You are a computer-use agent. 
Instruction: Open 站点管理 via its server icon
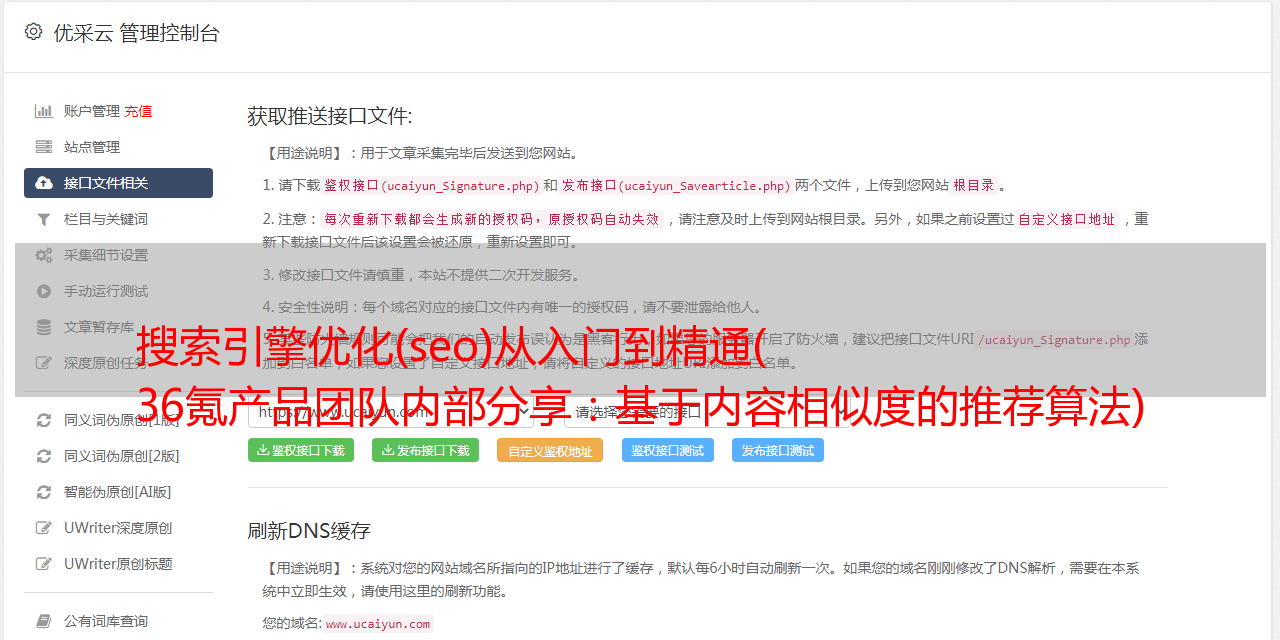point(44,147)
